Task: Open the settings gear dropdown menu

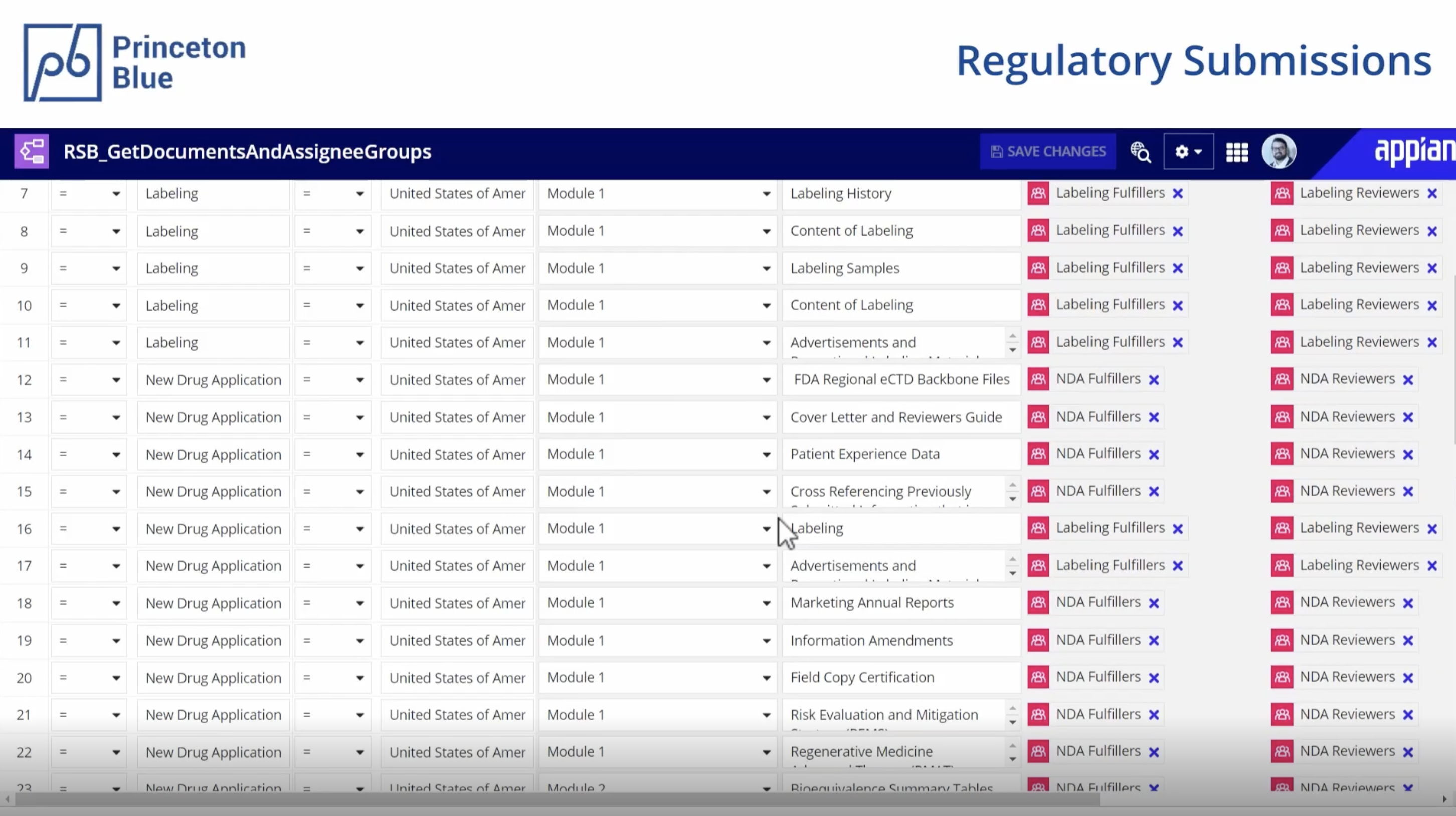Action: click(1188, 151)
